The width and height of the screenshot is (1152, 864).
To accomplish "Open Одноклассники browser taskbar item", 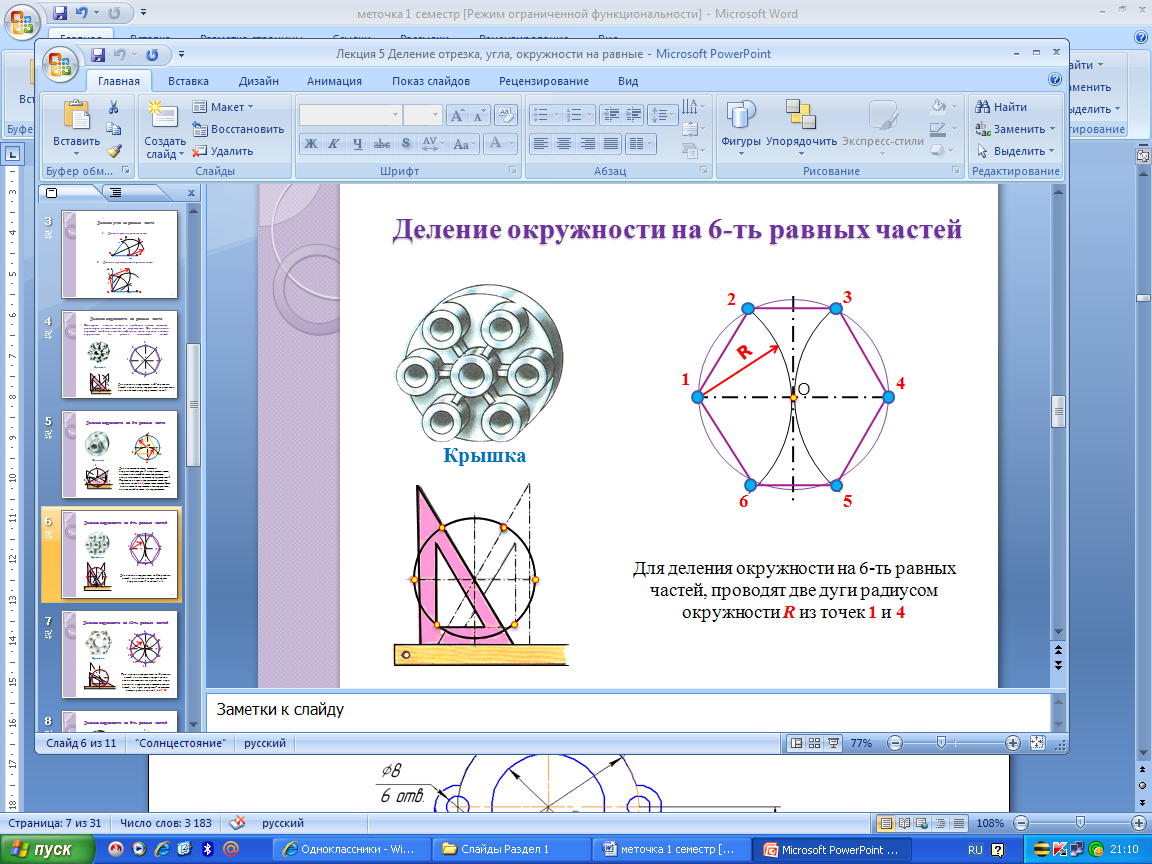I will click(x=350, y=849).
